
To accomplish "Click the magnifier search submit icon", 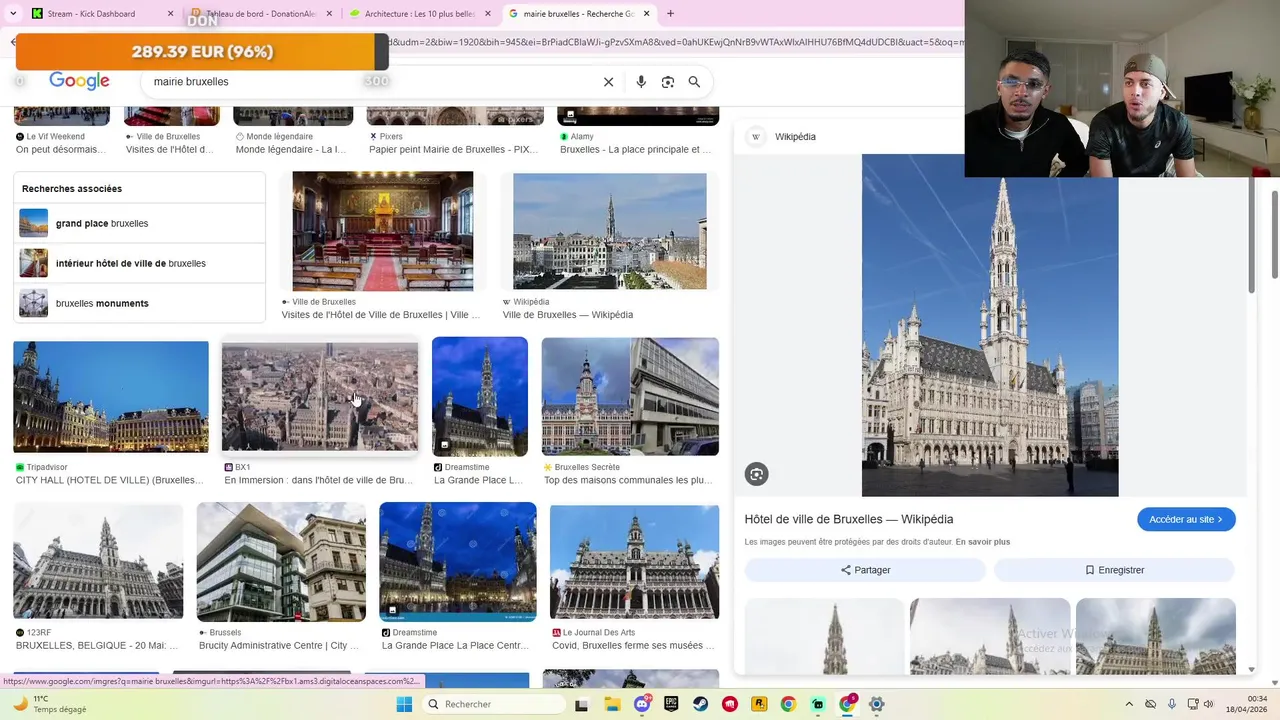I will tap(694, 82).
